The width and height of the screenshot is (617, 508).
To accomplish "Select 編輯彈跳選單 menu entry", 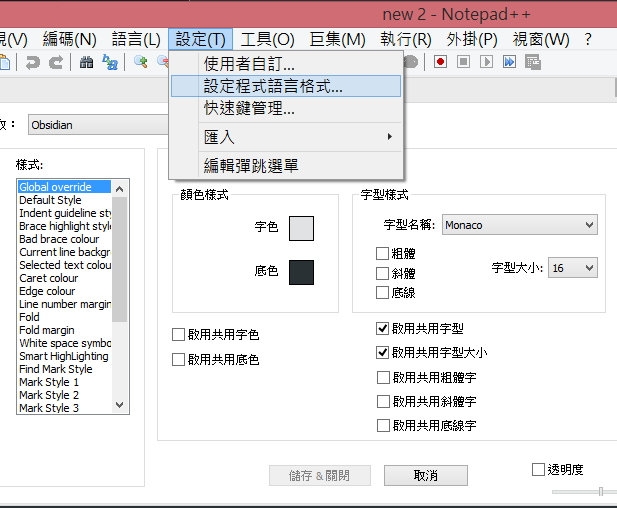I will click(x=286, y=166).
